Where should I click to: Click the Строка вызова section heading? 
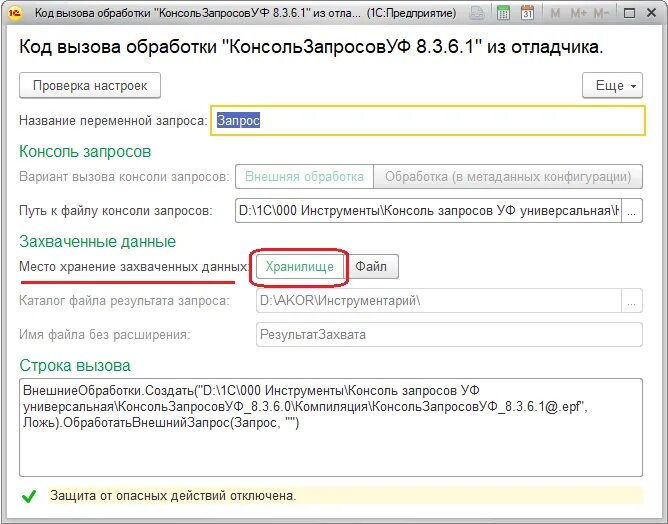coord(75,366)
